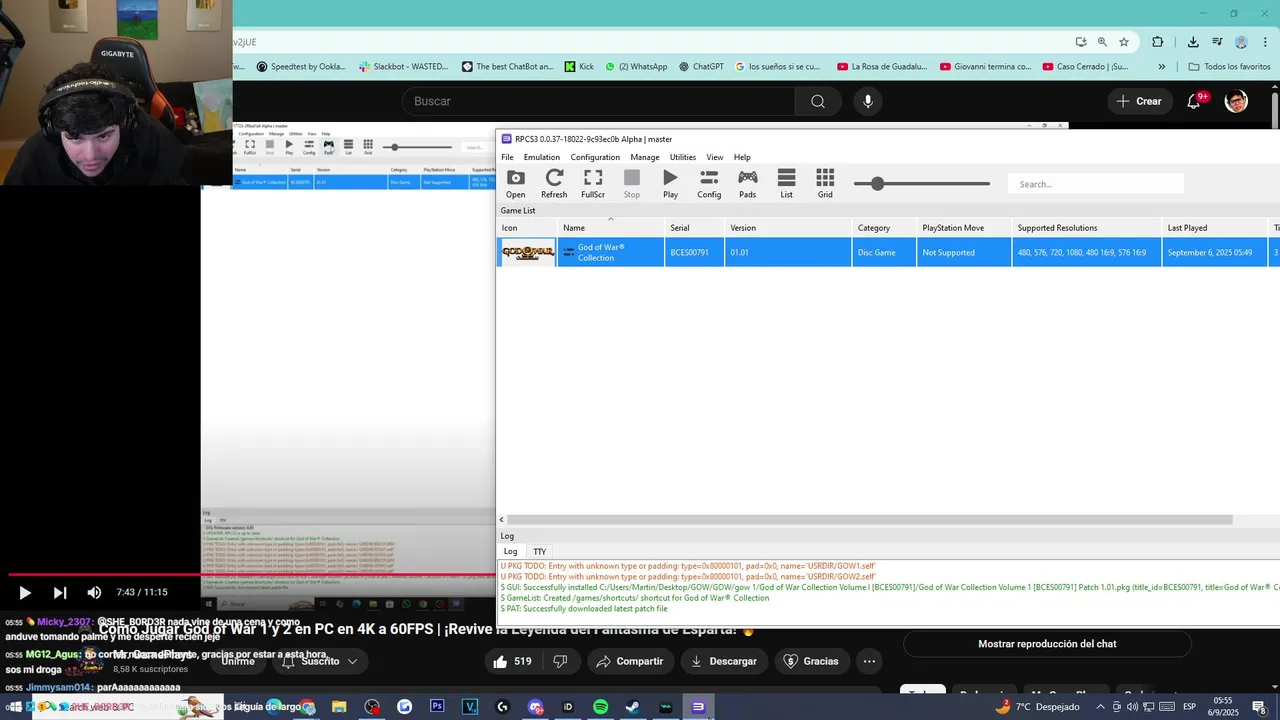Image resolution: width=1280 pixels, height=720 pixels.
Task: Click the YouTube search magnifier button
Action: [818, 101]
